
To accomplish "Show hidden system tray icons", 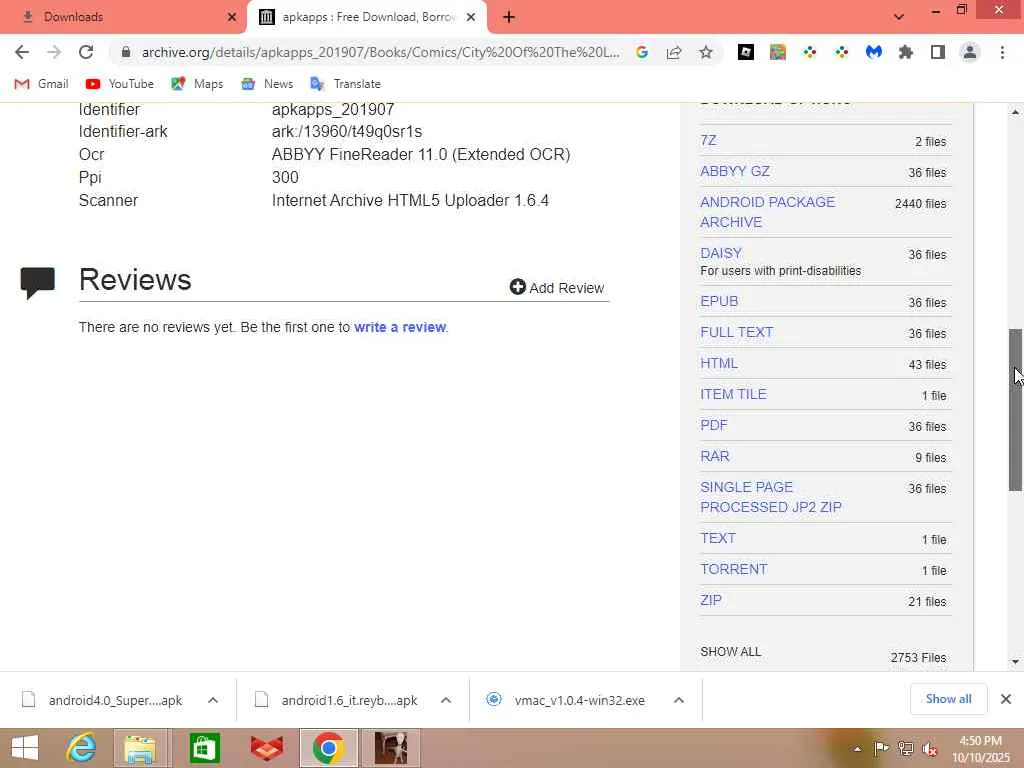I will [857, 749].
